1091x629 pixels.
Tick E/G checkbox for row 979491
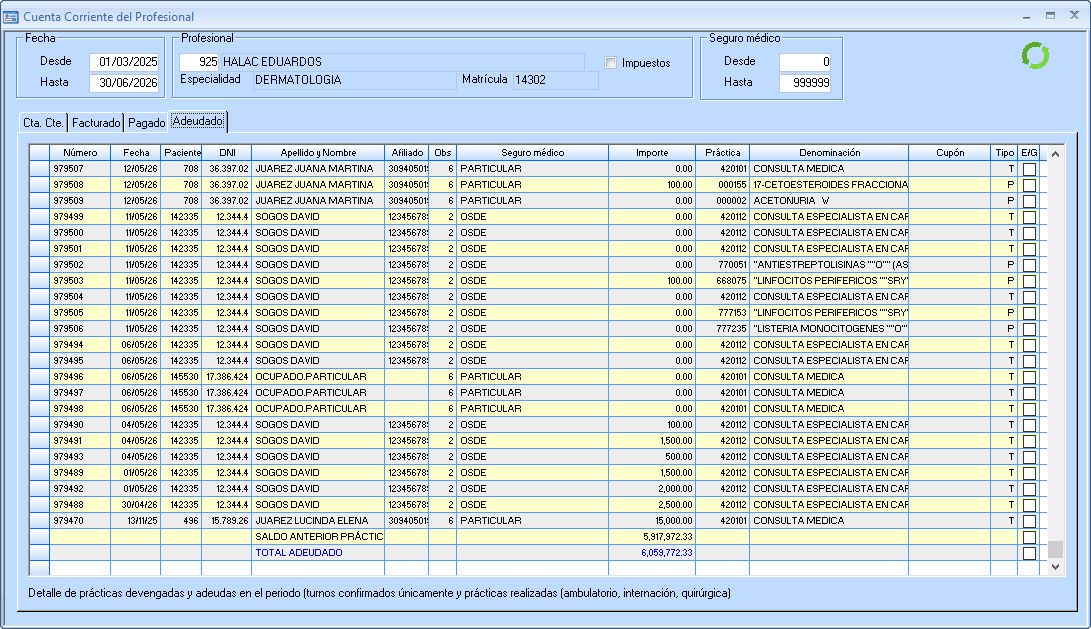pos(1029,441)
